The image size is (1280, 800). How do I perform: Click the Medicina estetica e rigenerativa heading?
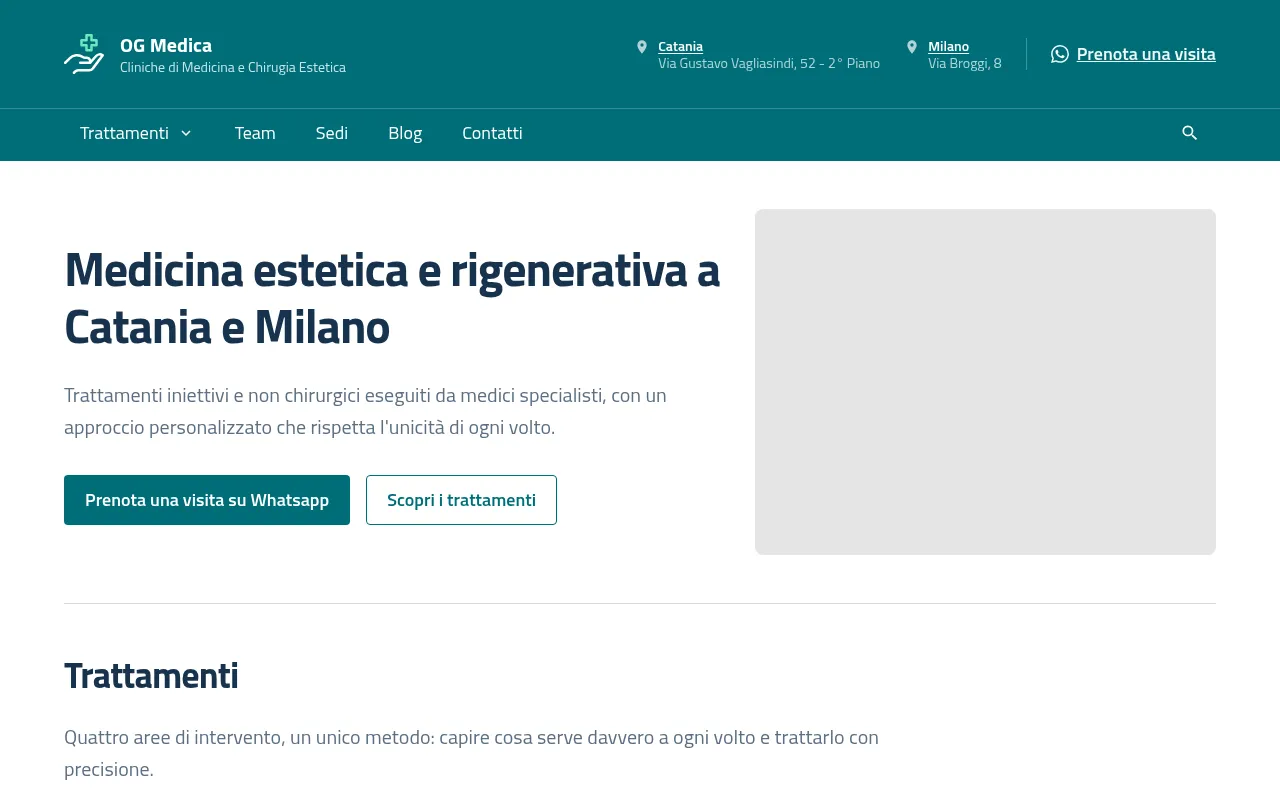tap(392, 298)
